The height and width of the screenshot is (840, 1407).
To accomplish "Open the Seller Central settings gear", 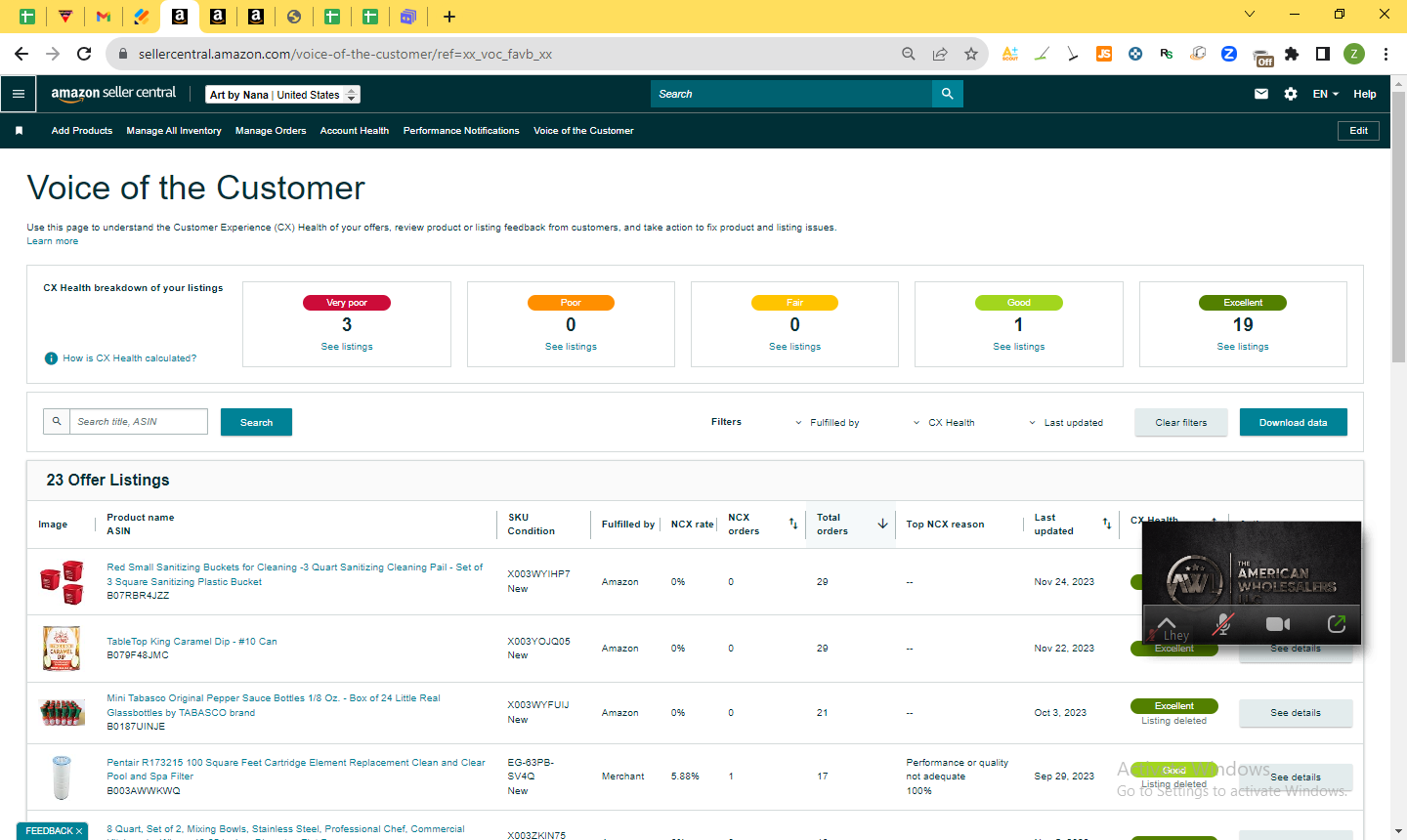I will click(x=1291, y=94).
